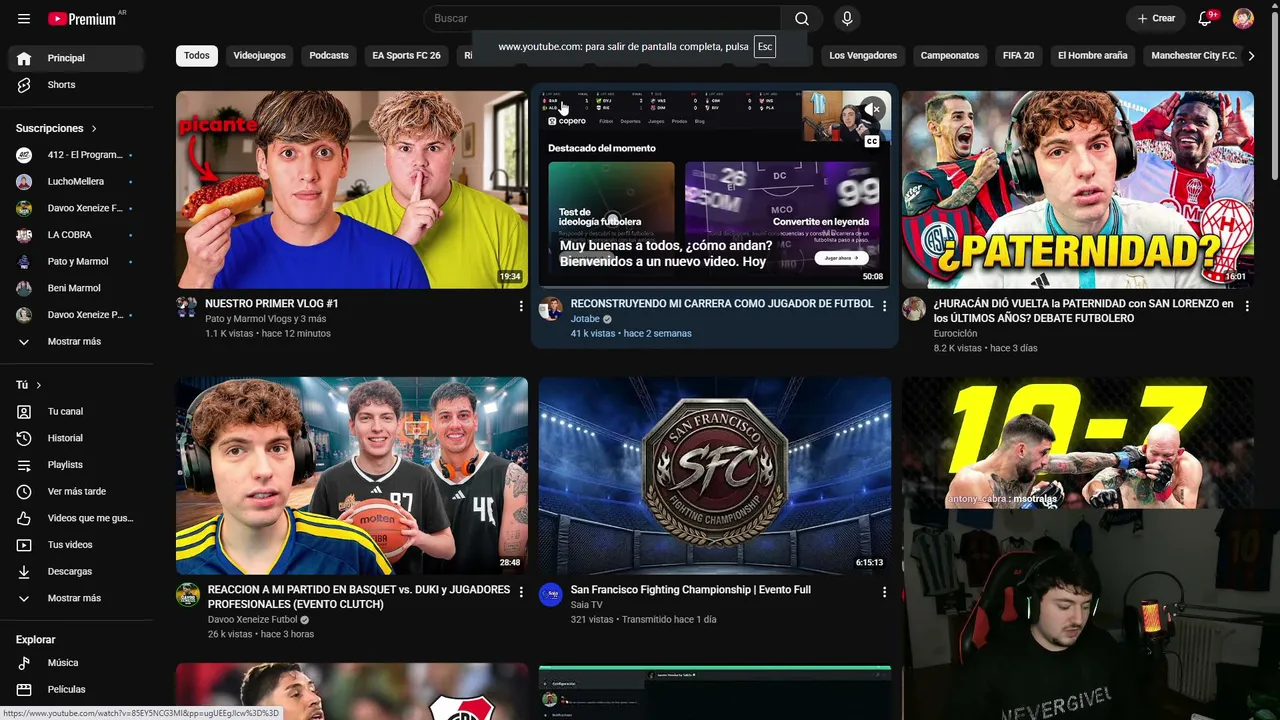Start voice search with the microphone icon

click(847, 19)
